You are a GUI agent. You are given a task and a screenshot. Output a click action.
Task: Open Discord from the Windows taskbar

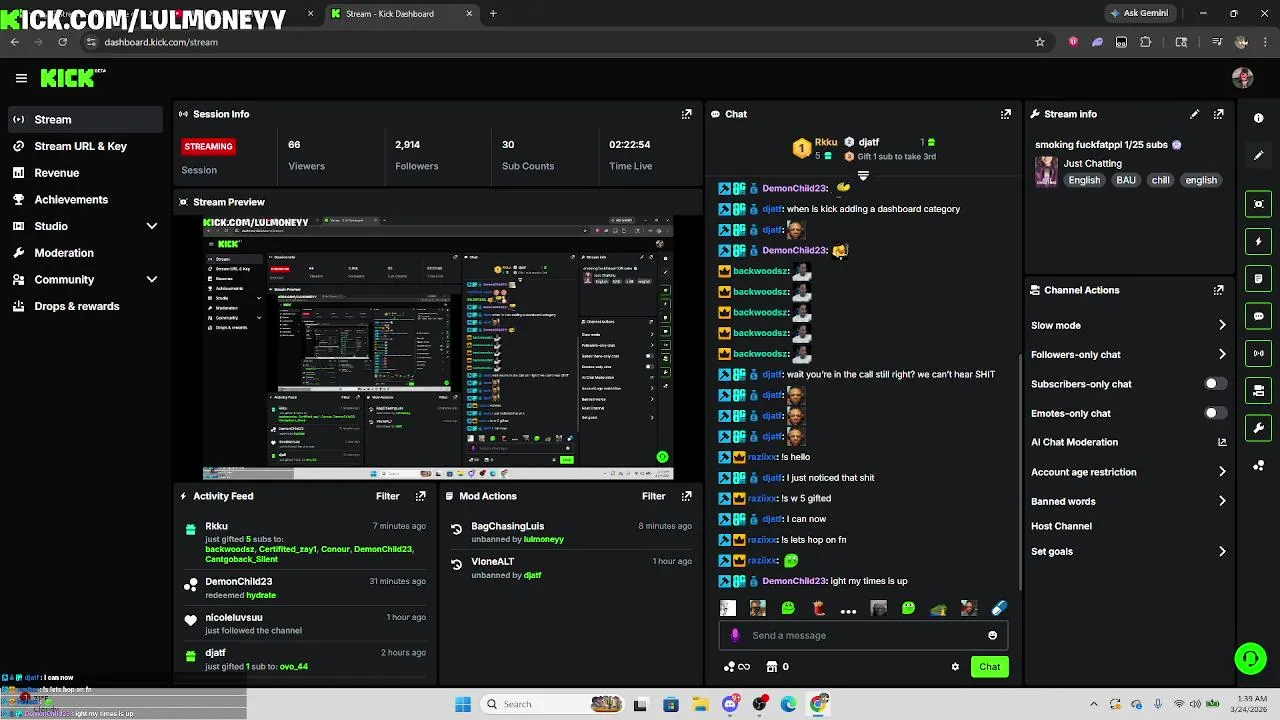tap(730, 704)
